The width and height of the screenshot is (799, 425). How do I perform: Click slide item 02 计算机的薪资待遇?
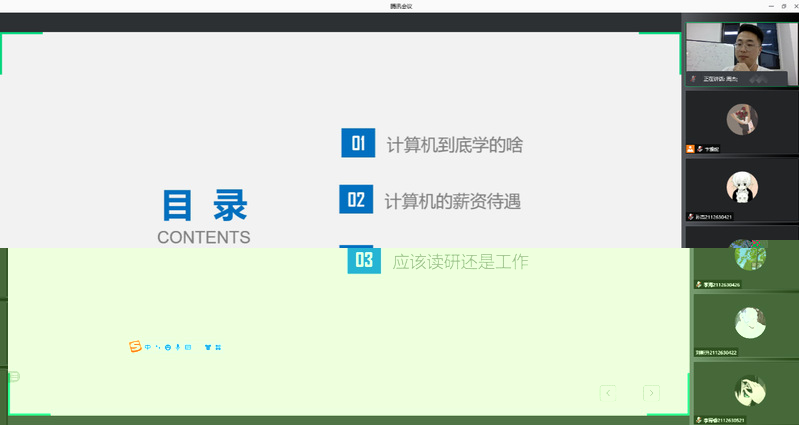452,201
